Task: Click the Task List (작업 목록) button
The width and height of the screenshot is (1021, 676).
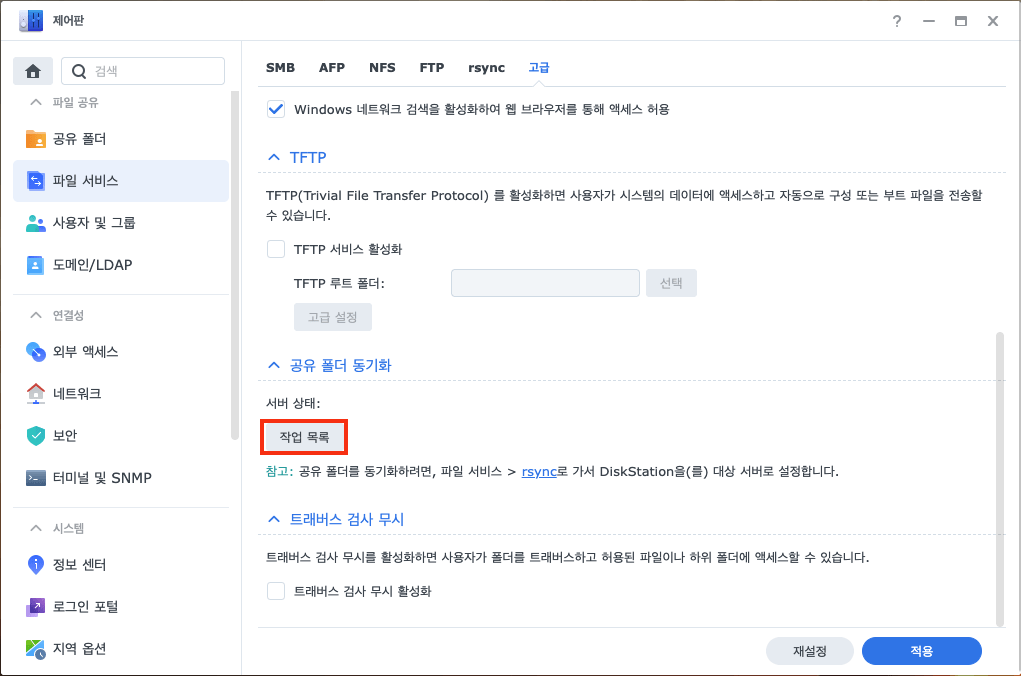Action: (x=304, y=437)
